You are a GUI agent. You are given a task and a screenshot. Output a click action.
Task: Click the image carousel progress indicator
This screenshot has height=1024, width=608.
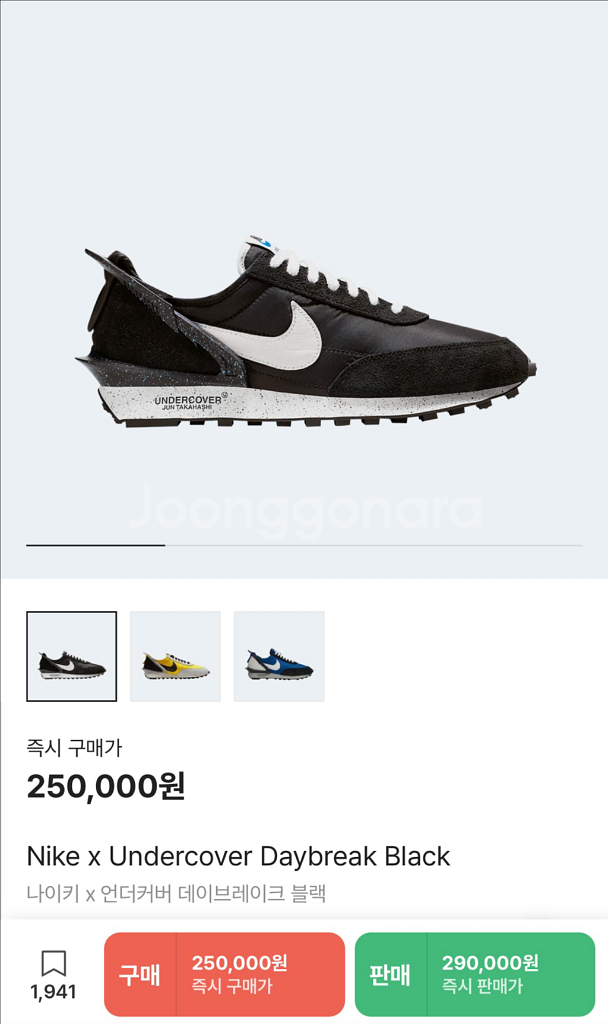95,545
